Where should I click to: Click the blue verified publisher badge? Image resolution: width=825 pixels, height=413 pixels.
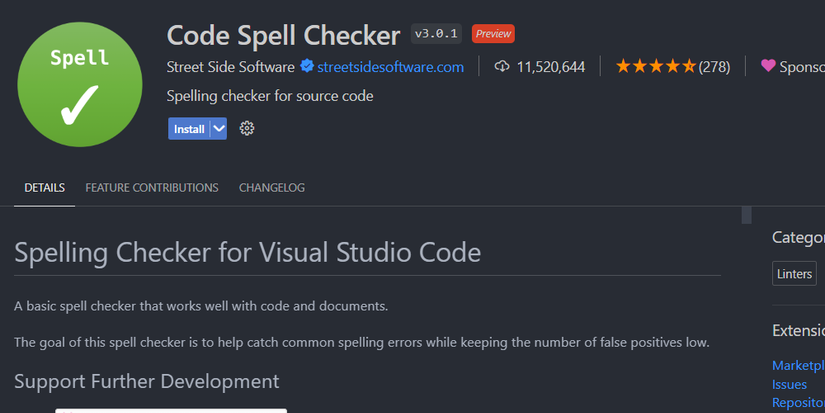click(x=307, y=67)
